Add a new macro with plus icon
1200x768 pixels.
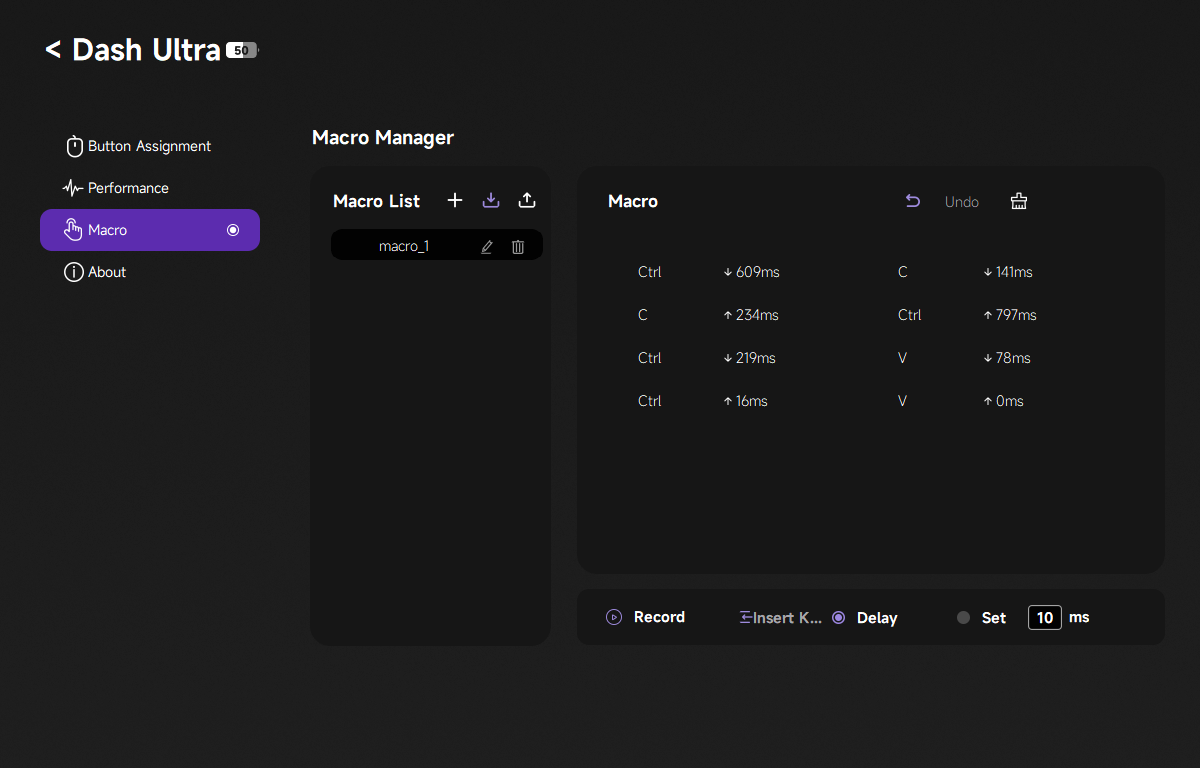(455, 201)
